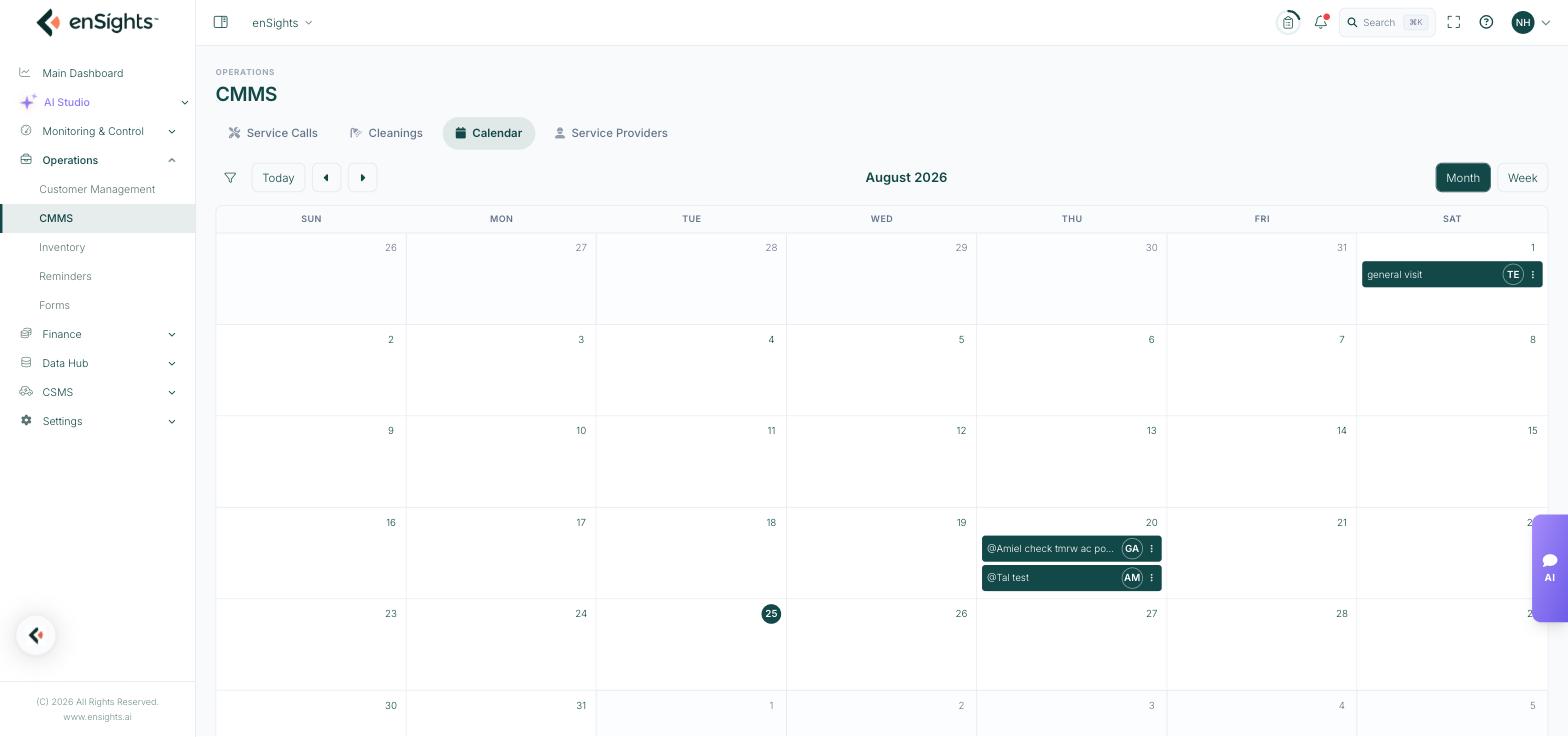This screenshot has height=737, width=1568.
Task: Go to previous month arrow
Action: (x=326, y=178)
